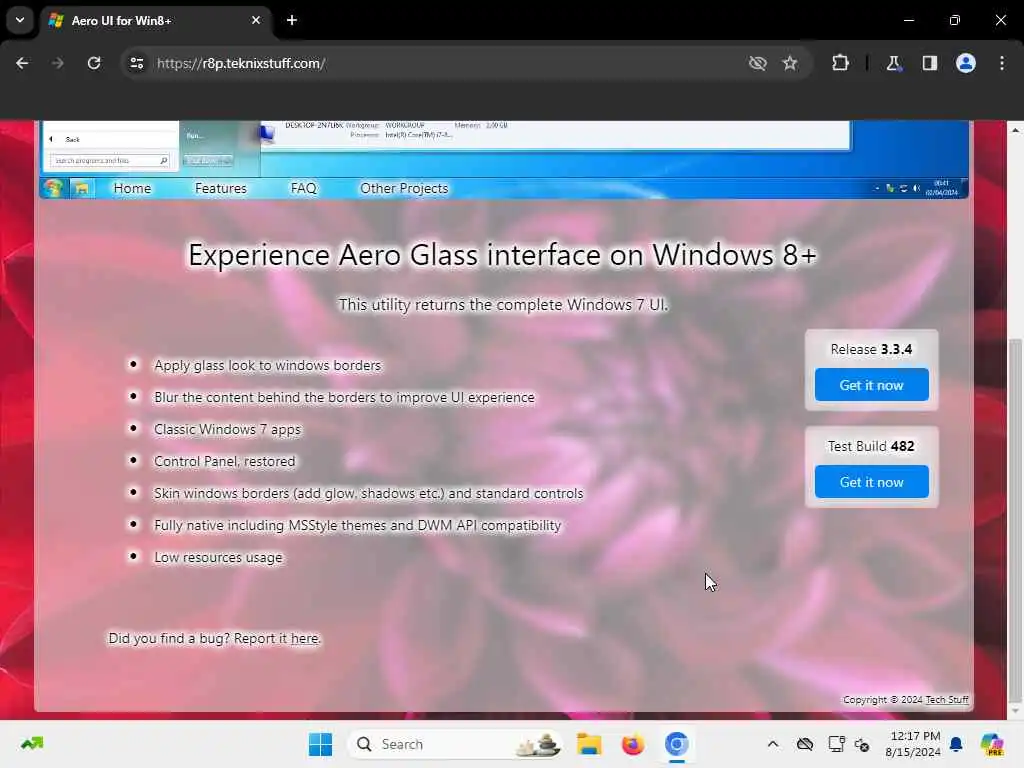The image size is (1024, 768).
Task: Open the taskbar widgets stock icon
Action: (32, 744)
